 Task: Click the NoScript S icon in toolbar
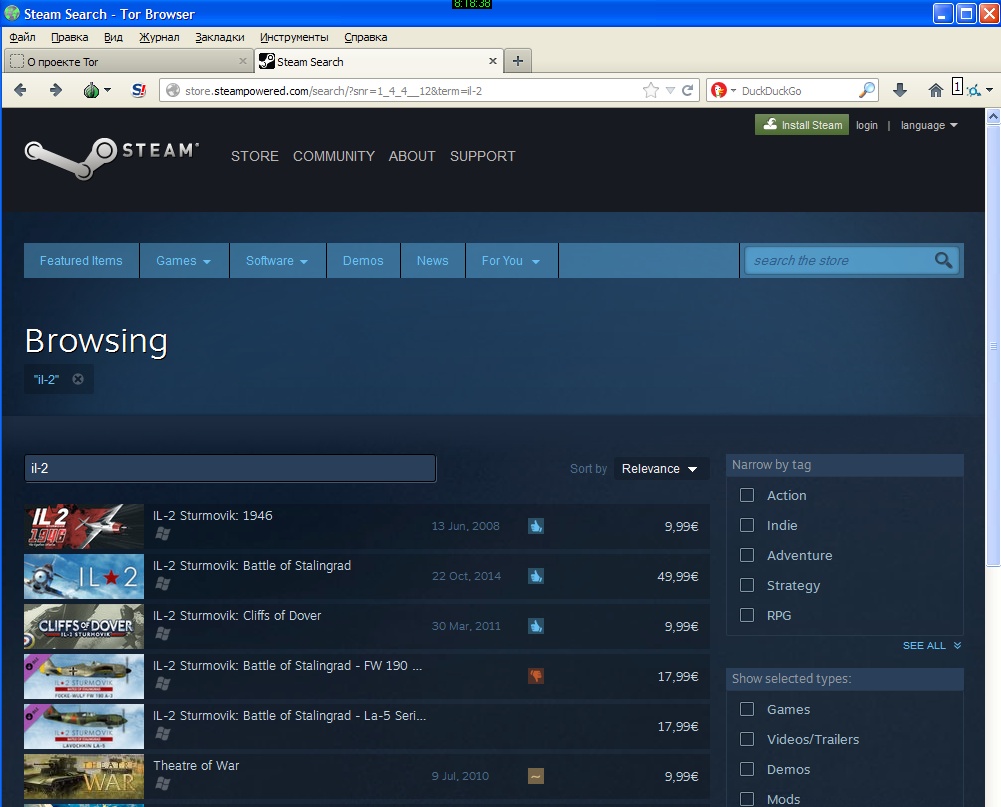pyautogui.click(x=139, y=91)
